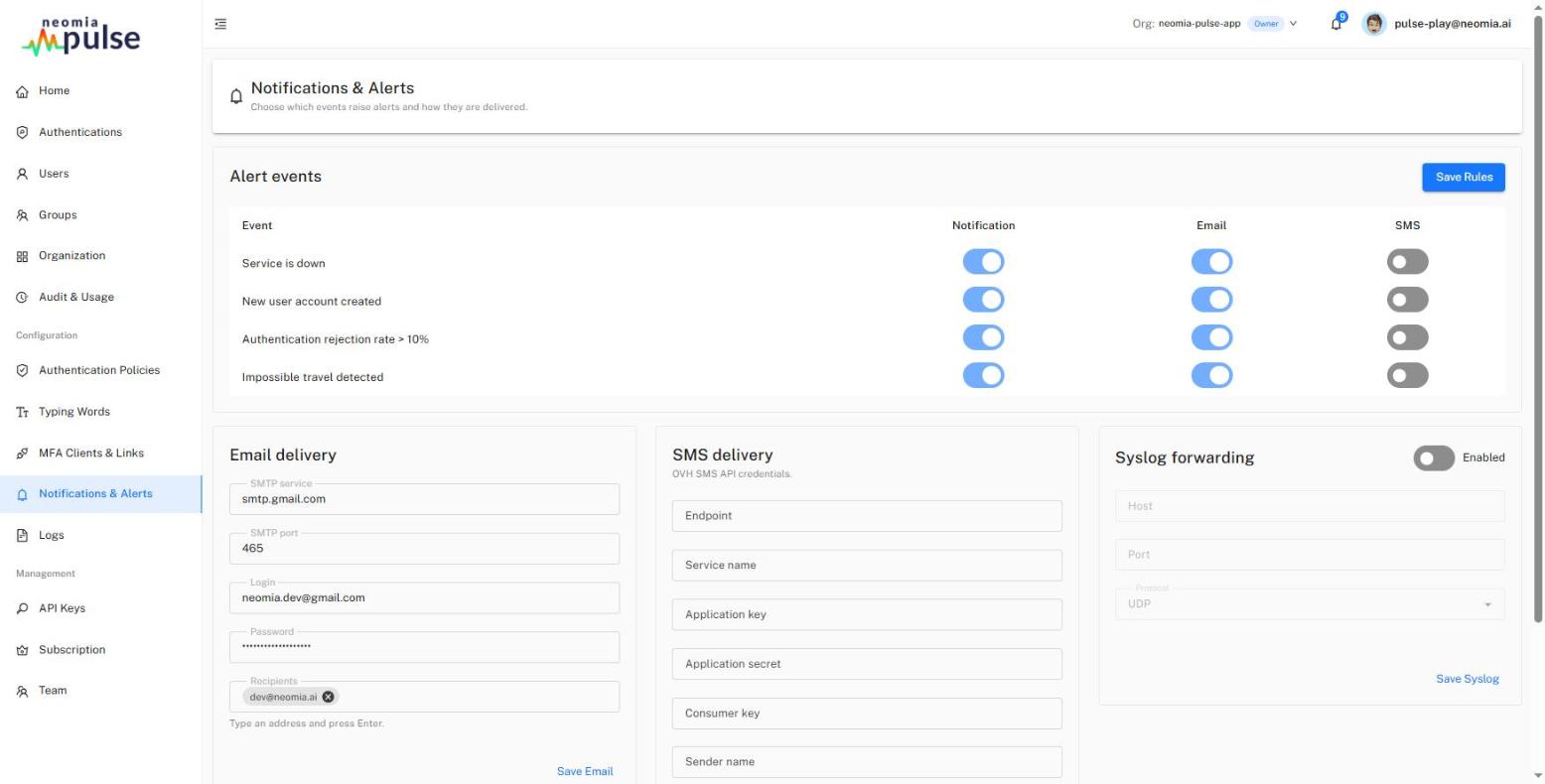Open the Org neomia-pulse-app dropdown

click(1215, 24)
